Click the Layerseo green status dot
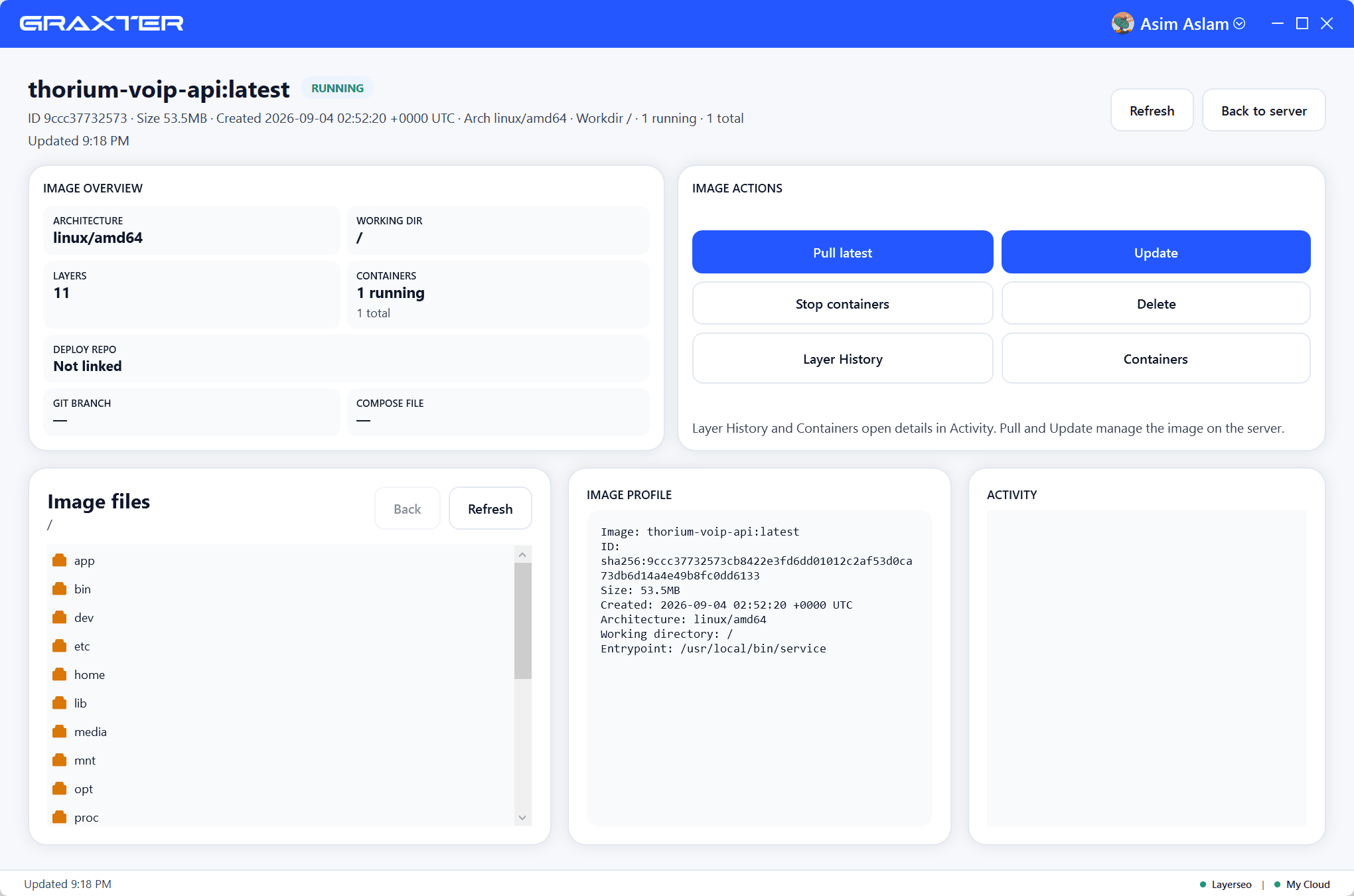The image size is (1354, 896). click(1203, 885)
